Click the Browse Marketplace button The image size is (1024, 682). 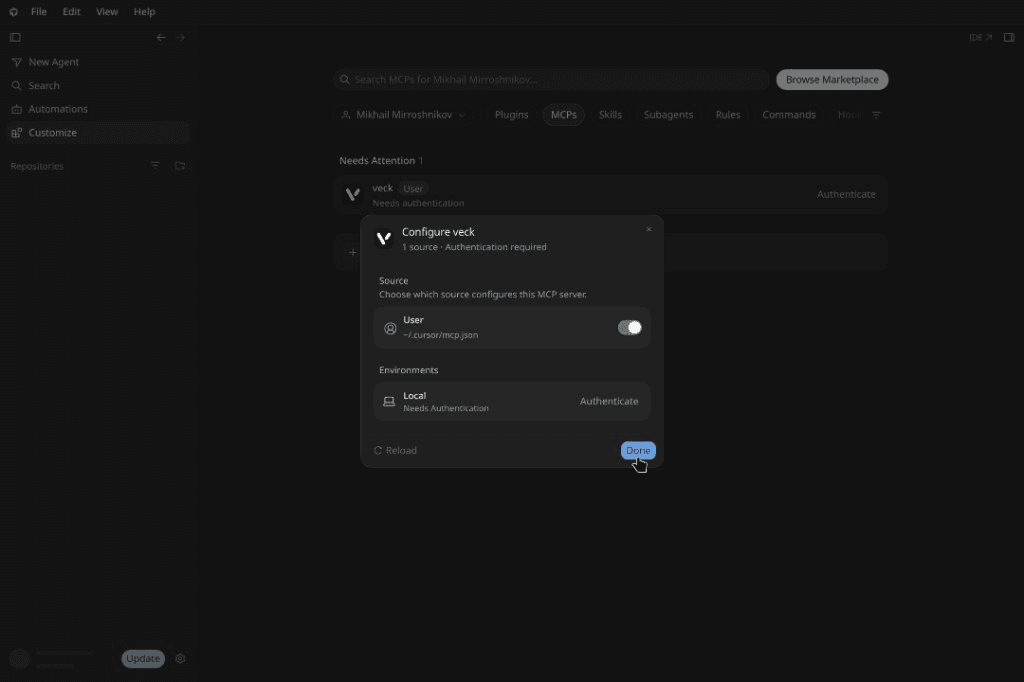(832, 80)
